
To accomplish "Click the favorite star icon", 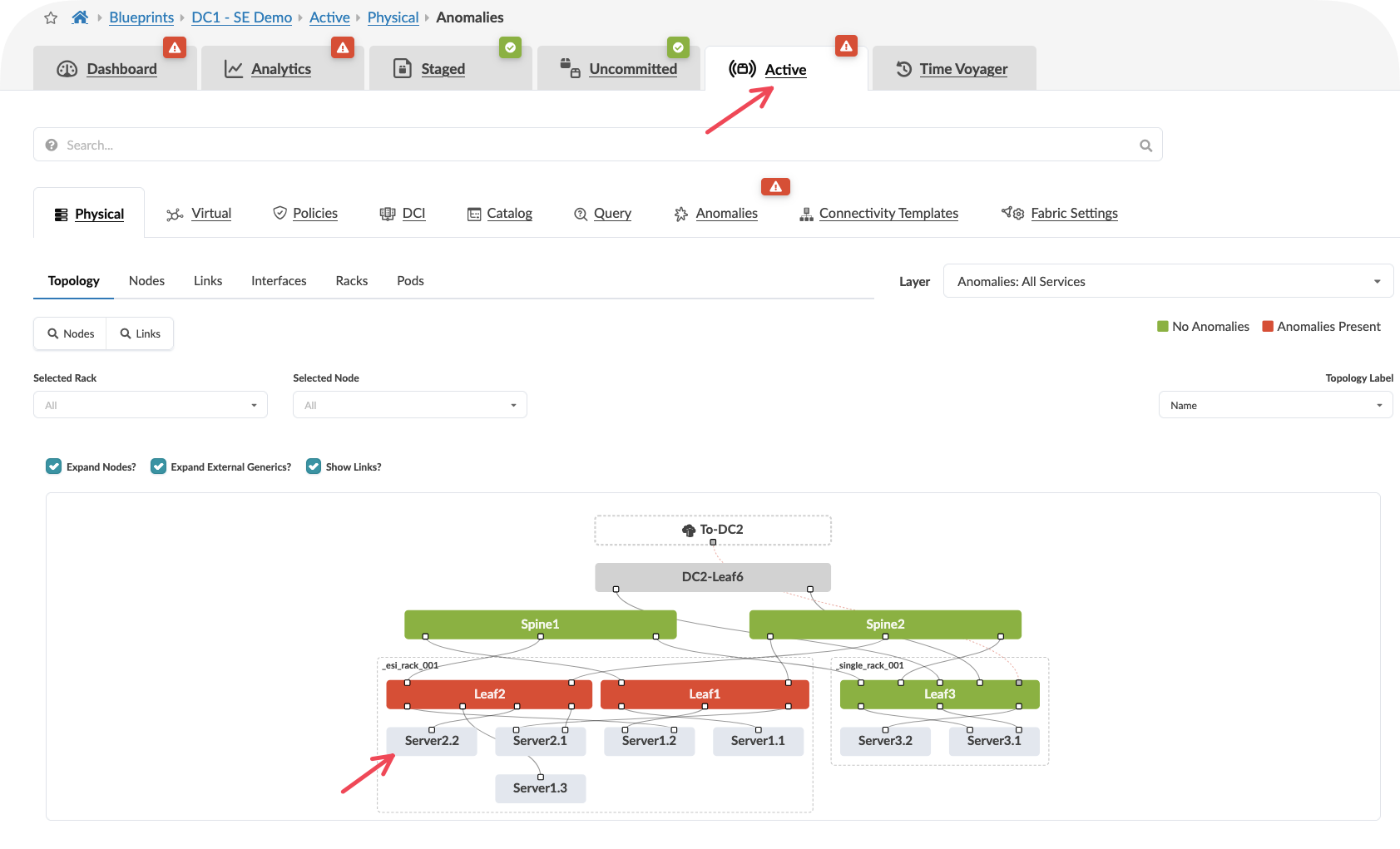I will 51,17.
